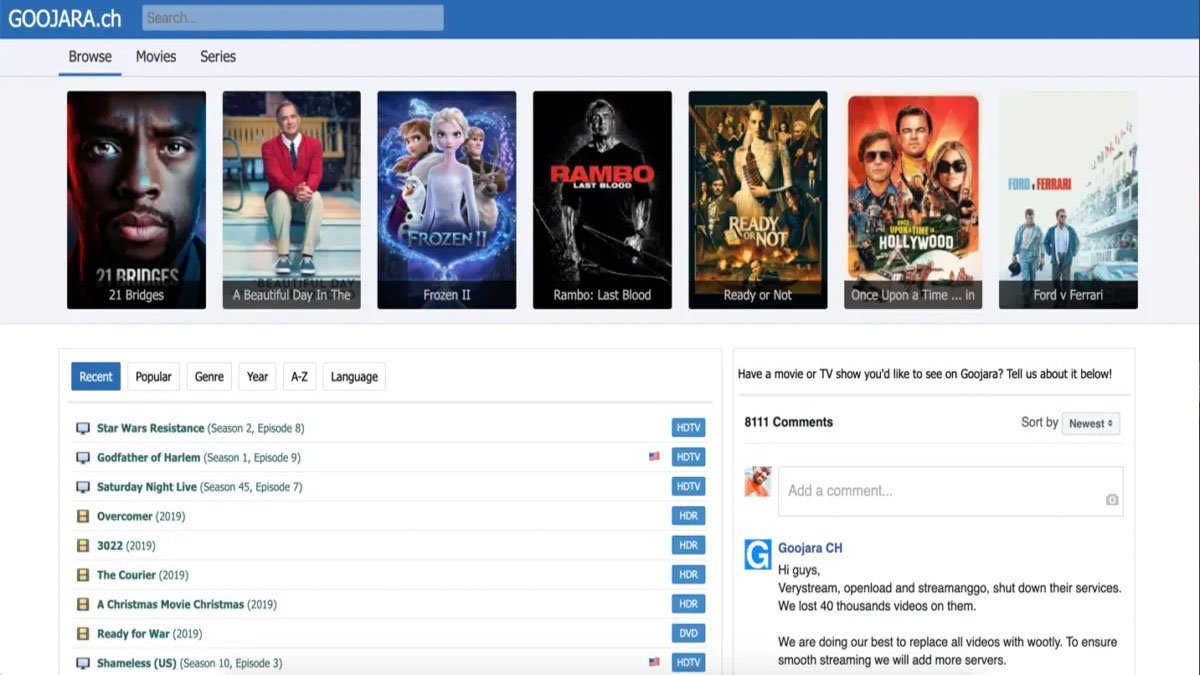Click the HDR badge on A Christmas Movie Christmas row
Viewport: 1200px width, 675px height.
(x=688, y=604)
